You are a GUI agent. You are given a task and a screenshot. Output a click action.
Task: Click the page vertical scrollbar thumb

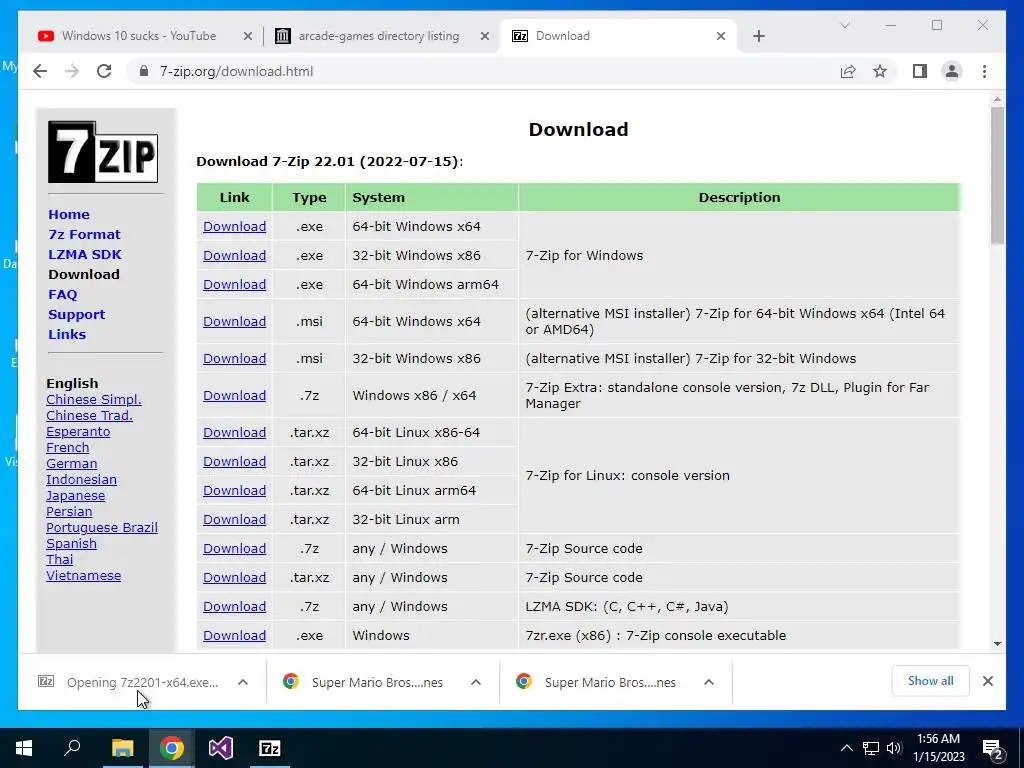(997, 175)
